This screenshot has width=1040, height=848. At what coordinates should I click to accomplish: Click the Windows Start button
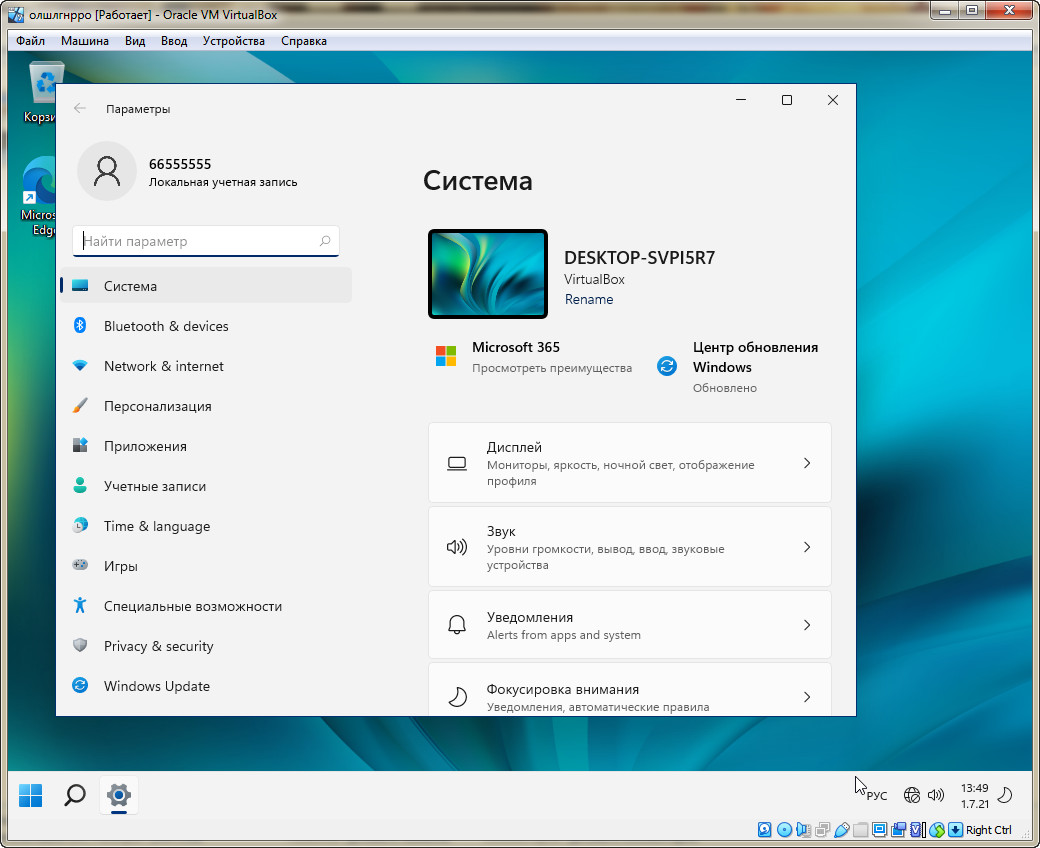pos(31,795)
